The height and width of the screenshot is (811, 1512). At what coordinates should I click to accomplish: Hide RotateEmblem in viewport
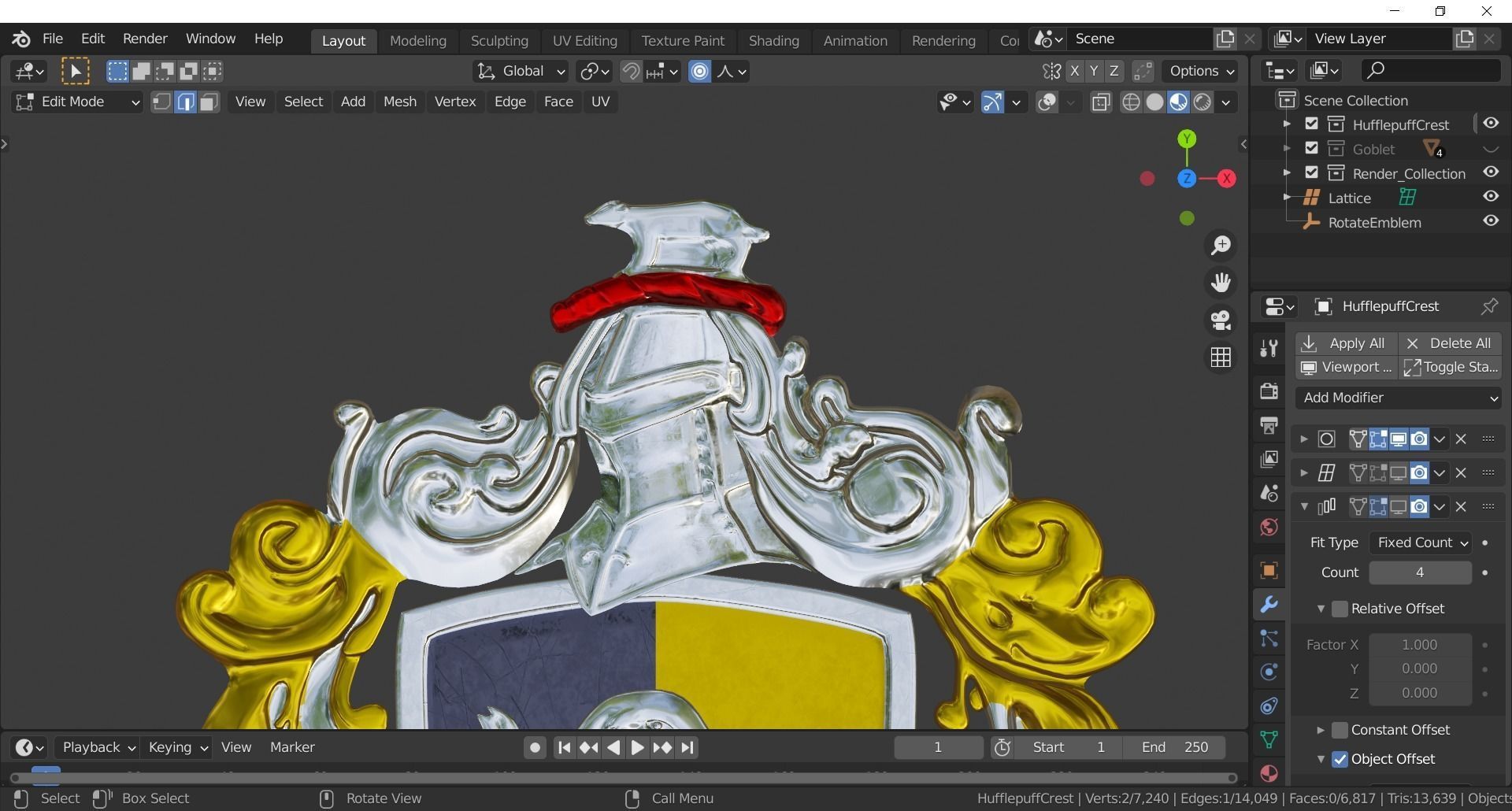[x=1491, y=221]
